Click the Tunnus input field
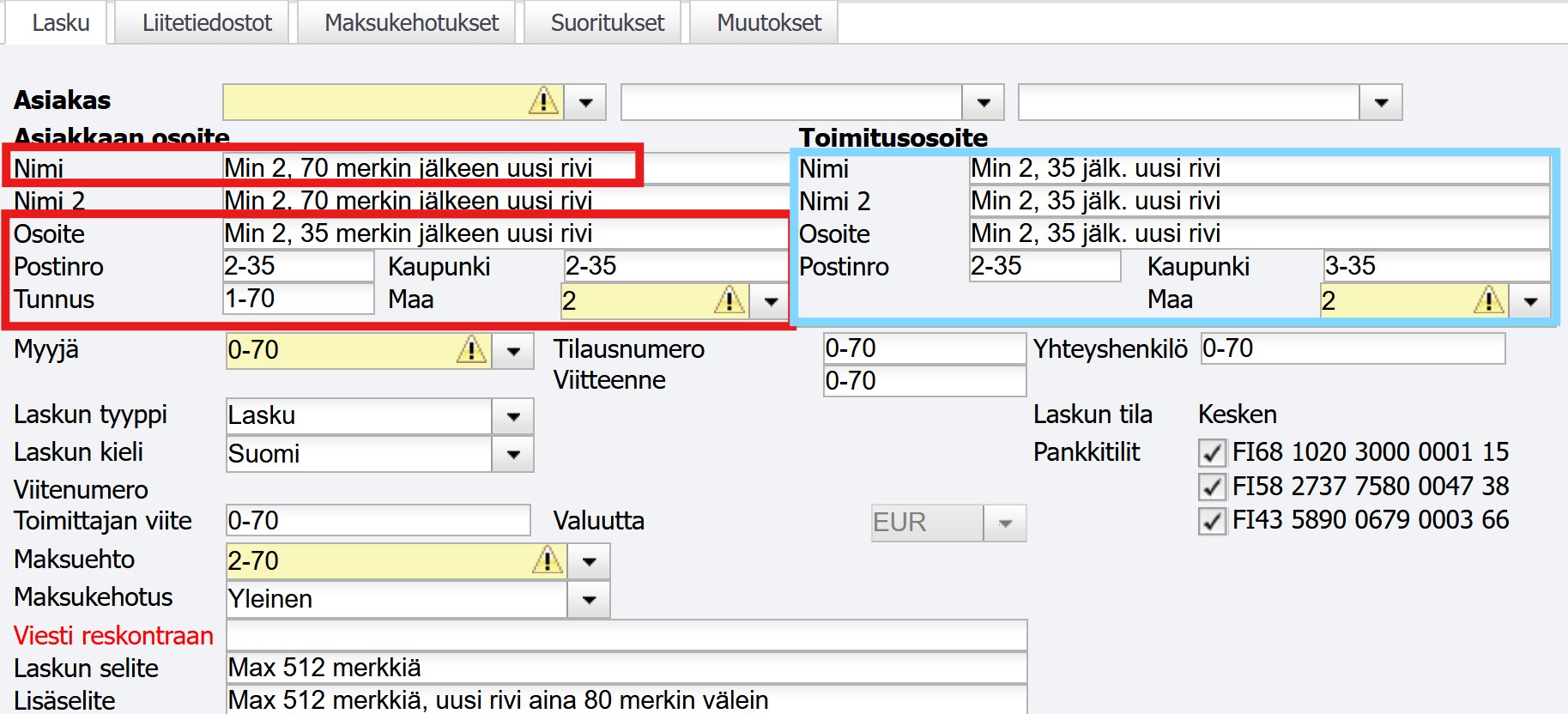This screenshot has width=1568, height=714. [298, 299]
